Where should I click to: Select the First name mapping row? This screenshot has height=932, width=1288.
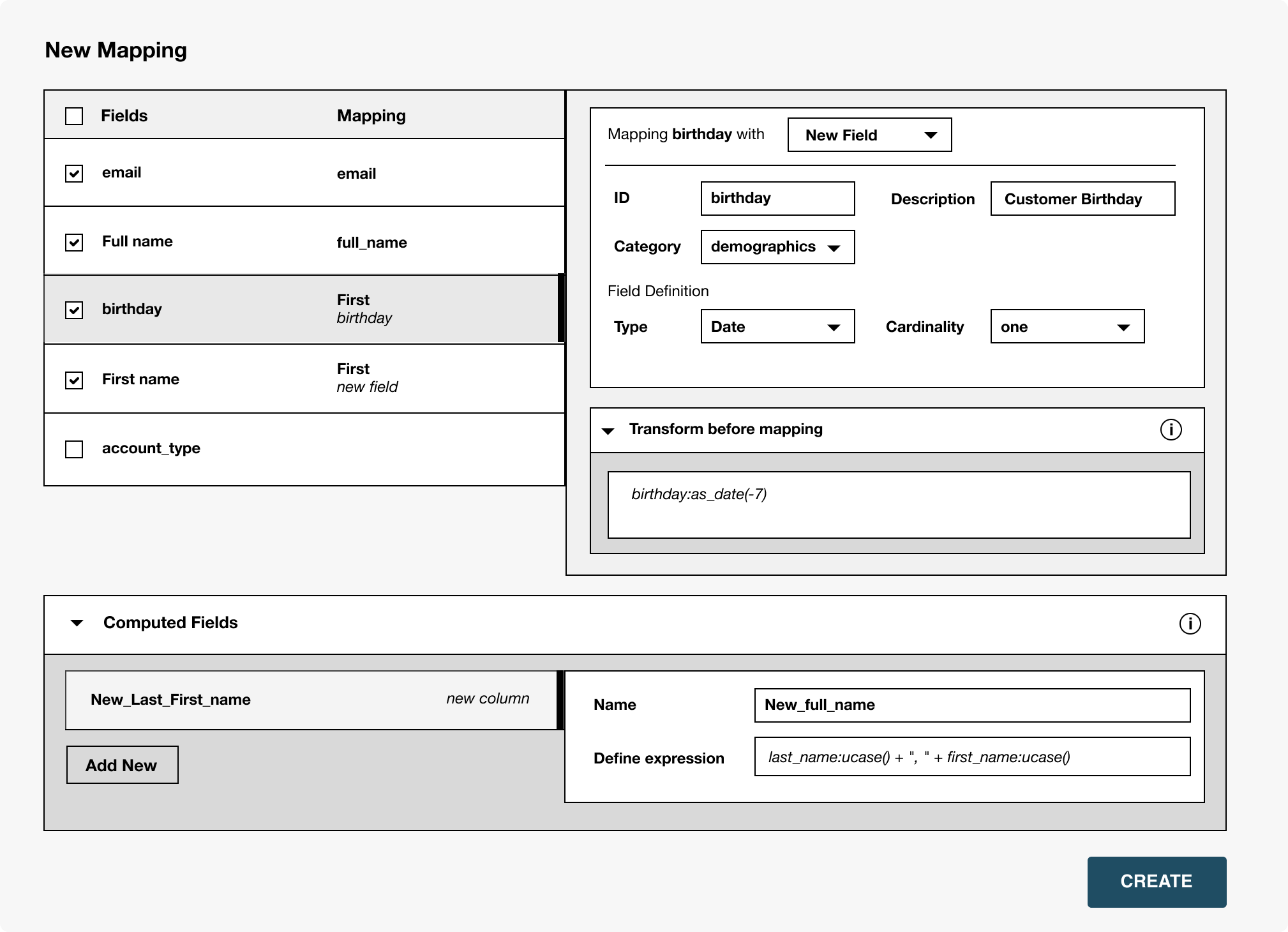(x=304, y=379)
